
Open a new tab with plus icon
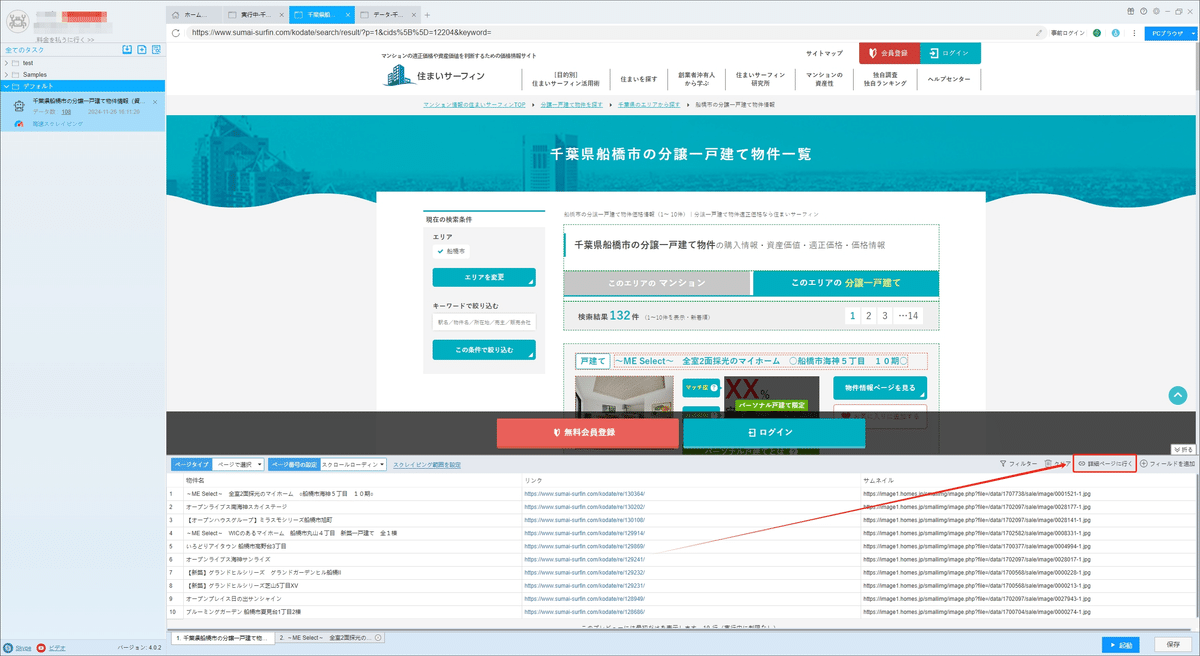(x=428, y=15)
